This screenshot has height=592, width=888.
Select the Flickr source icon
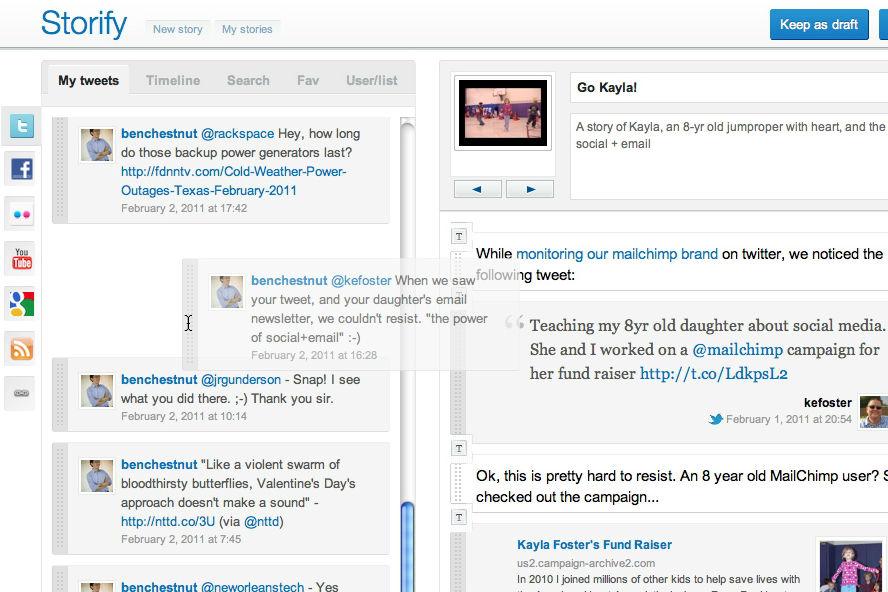[22, 214]
